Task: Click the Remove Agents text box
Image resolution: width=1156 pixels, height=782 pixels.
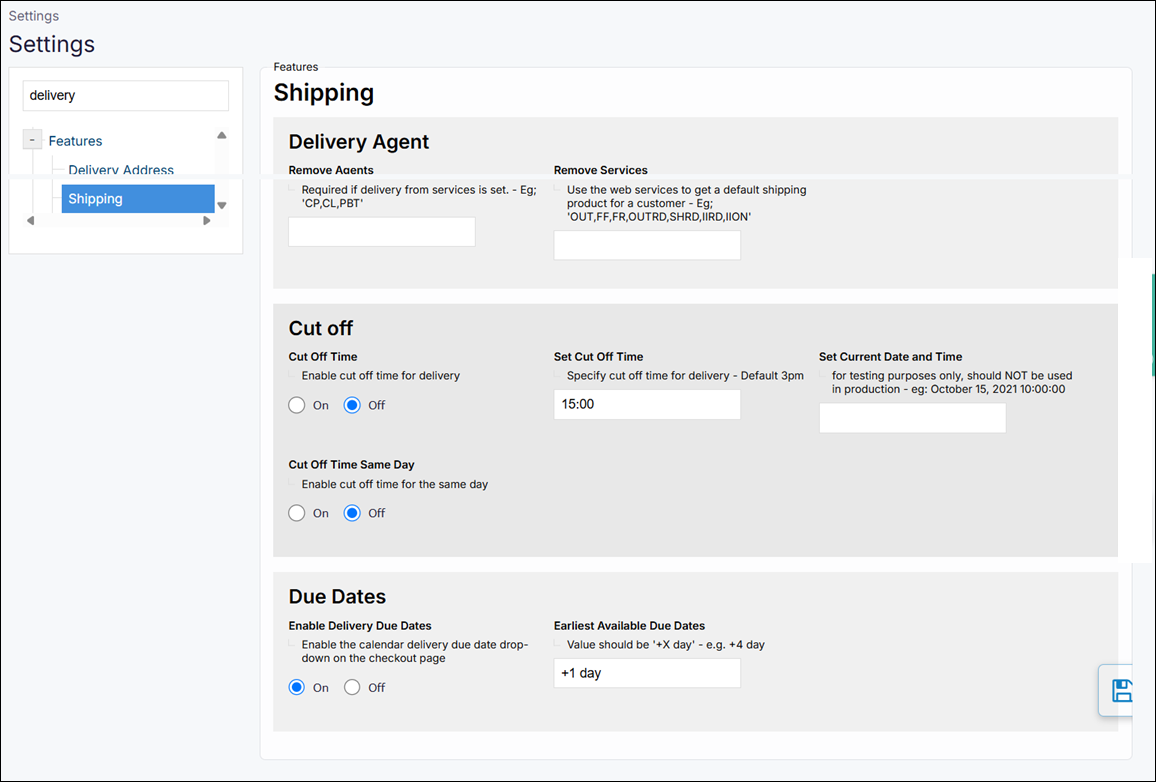Action: [x=382, y=232]
